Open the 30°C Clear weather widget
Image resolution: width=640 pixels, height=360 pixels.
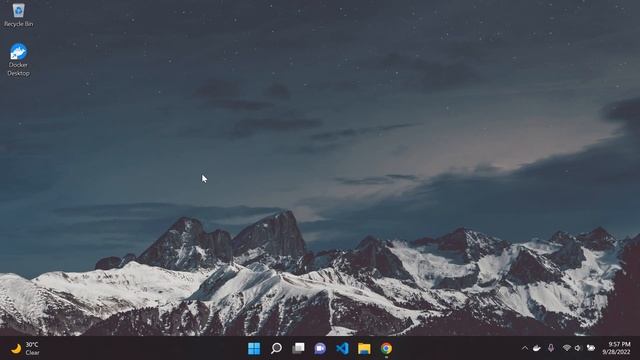[25, 349]
